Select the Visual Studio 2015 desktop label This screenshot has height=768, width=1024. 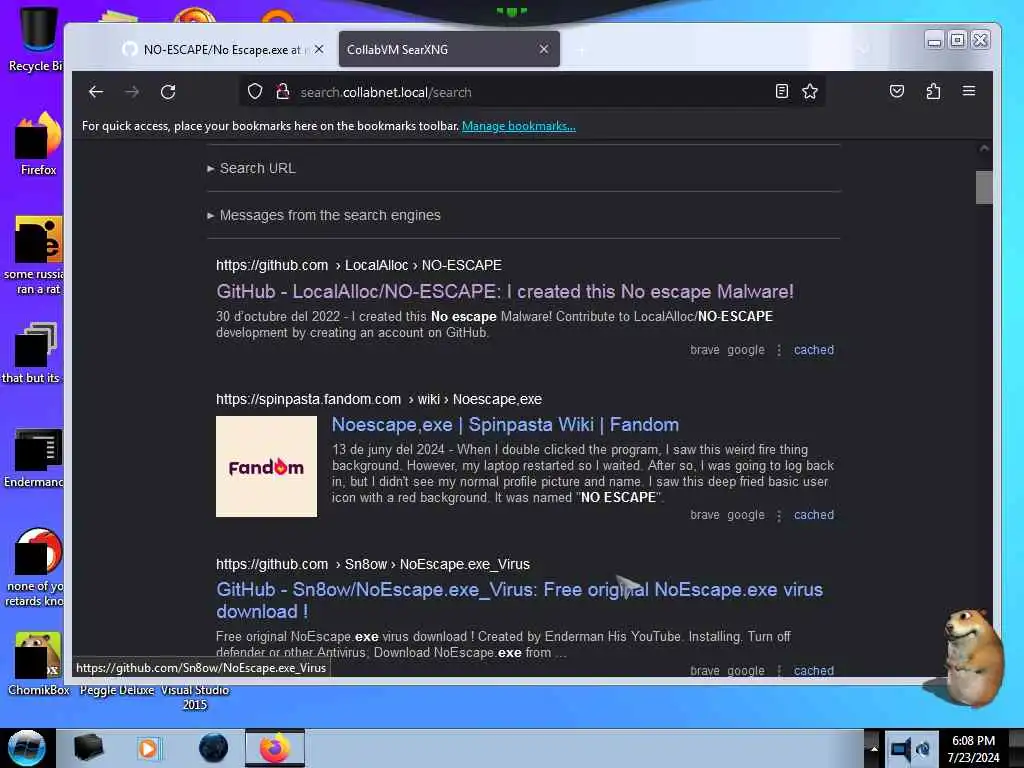(x=195, y=697)
